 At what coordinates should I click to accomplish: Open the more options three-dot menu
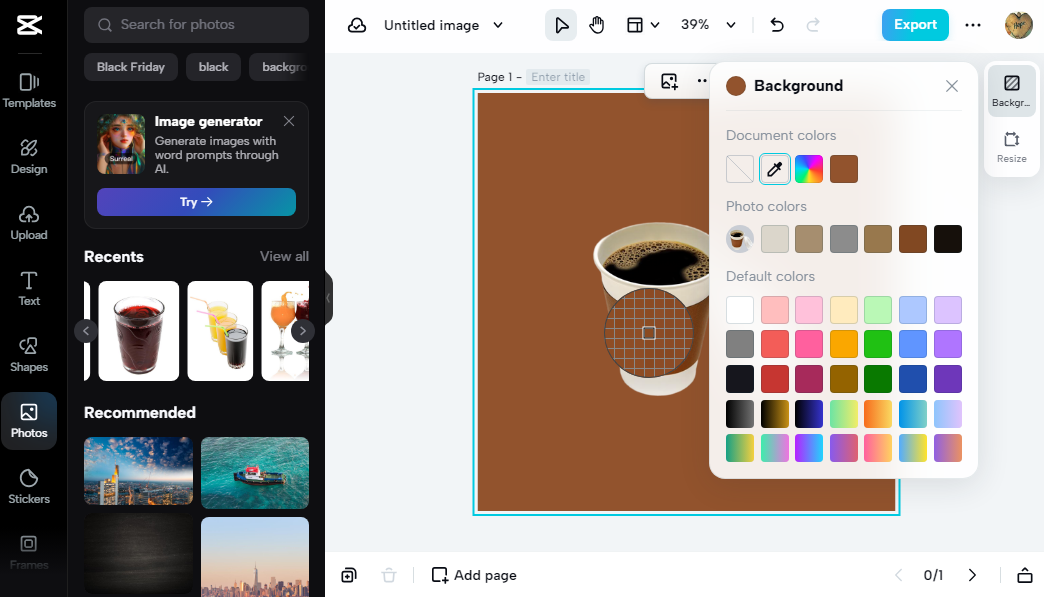(973, 25)
